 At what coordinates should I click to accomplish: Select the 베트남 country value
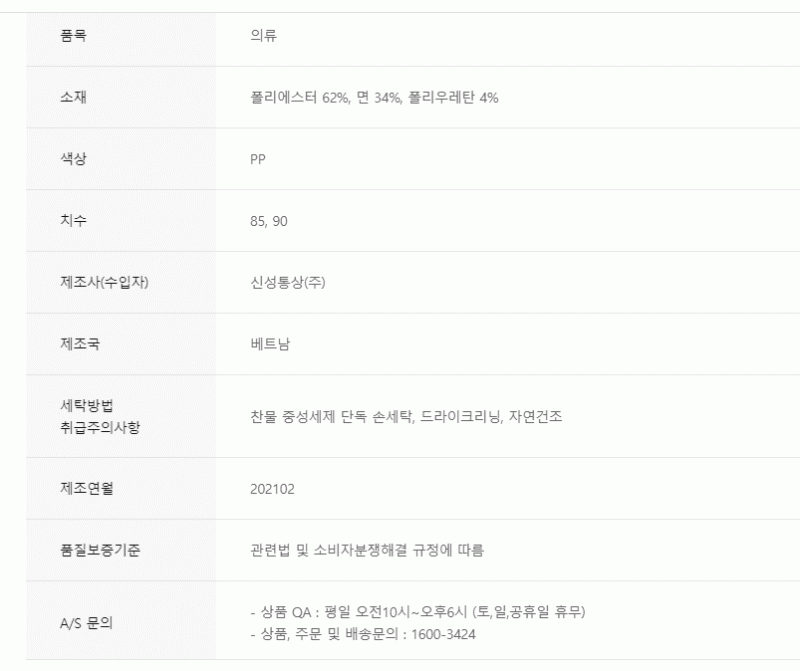(x=270, y=344)
